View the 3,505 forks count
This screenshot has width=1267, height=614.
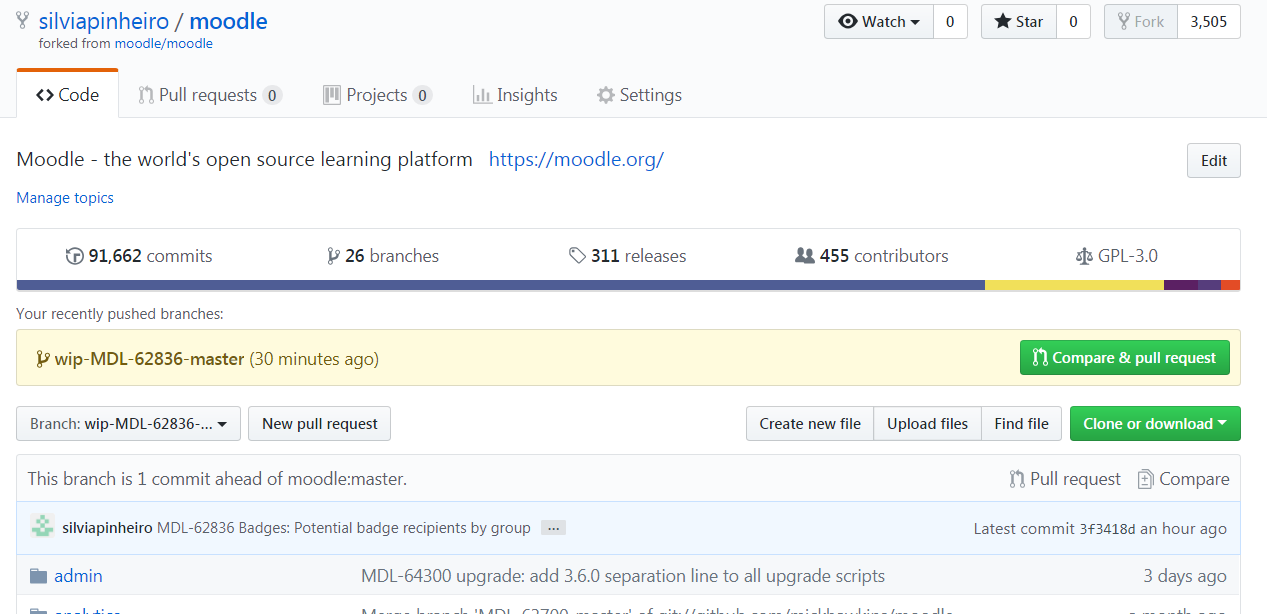pyautogui.click(x=1209, y=22)
